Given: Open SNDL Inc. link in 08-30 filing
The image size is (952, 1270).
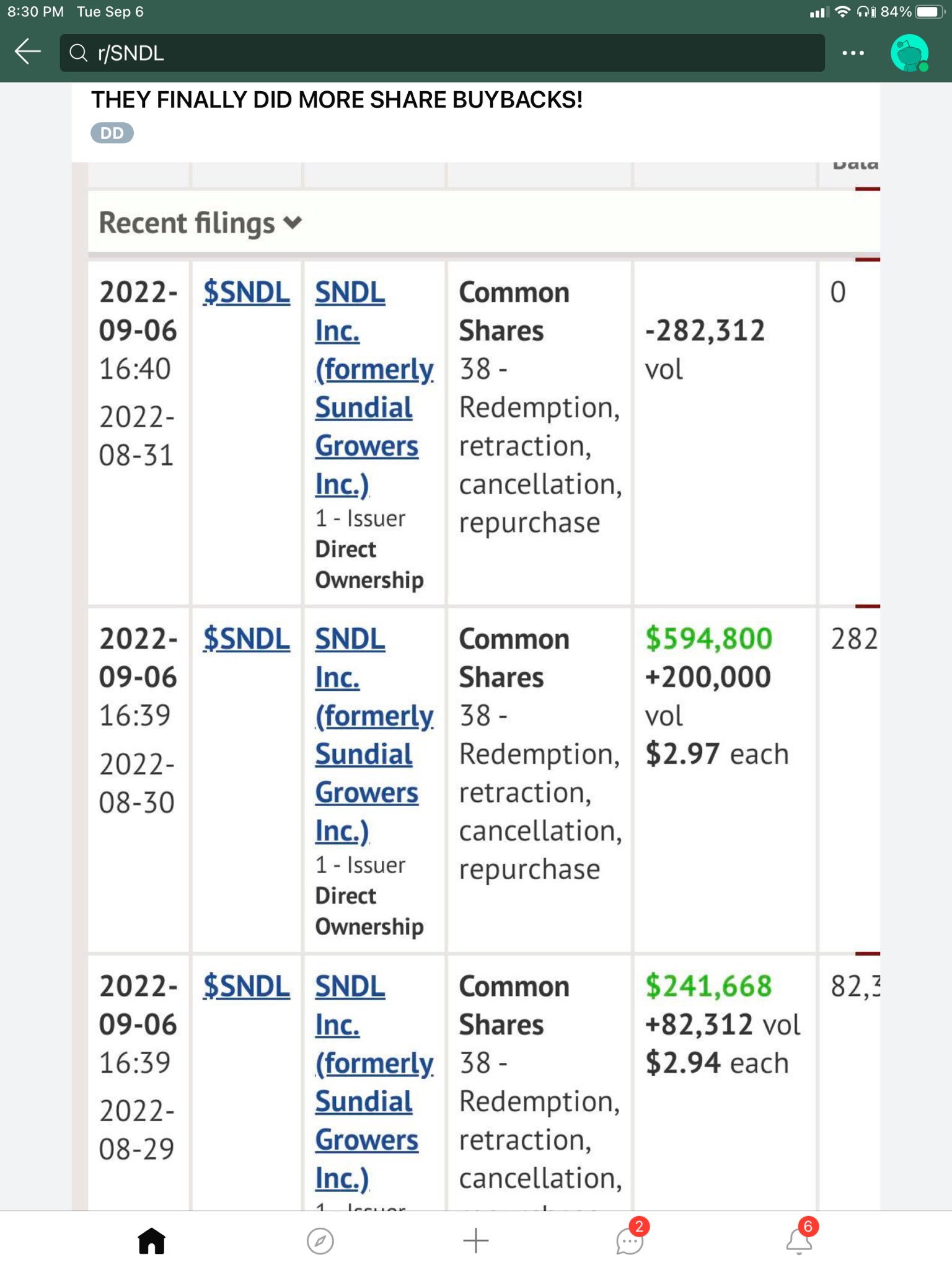Looking at the screenshot, I should click(374, 735).
